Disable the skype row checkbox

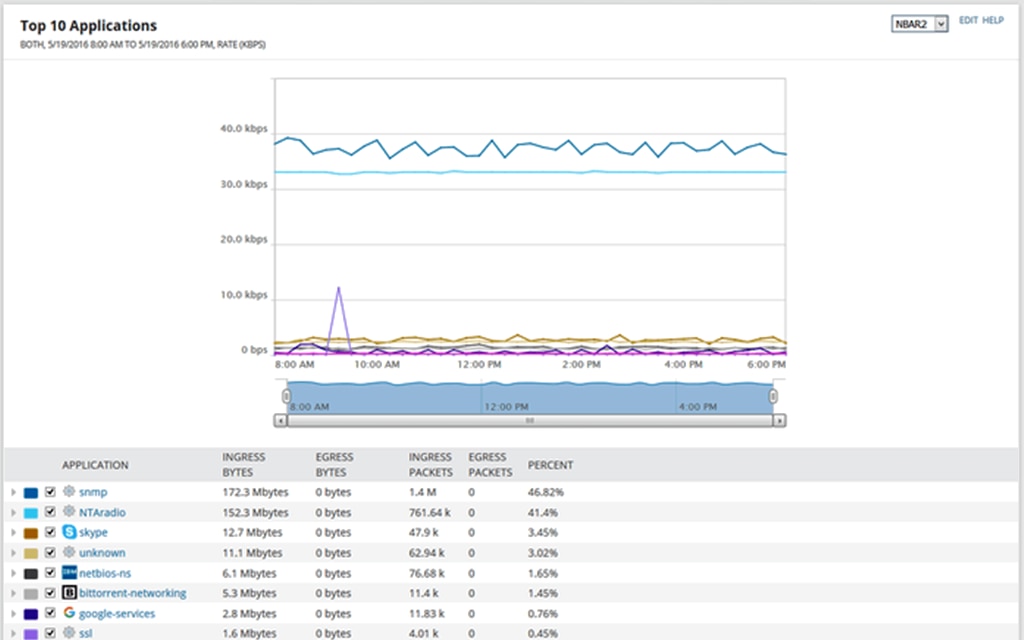click(x=50, y=532)
